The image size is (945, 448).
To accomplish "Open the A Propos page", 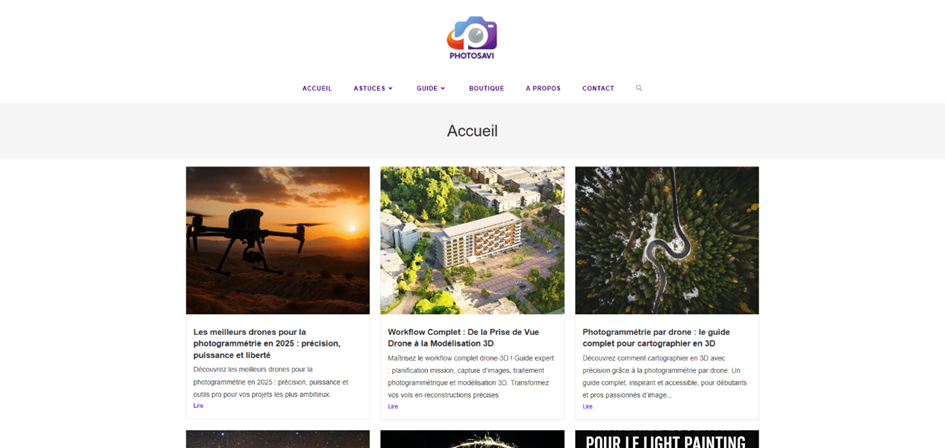I will pos(543,88).
